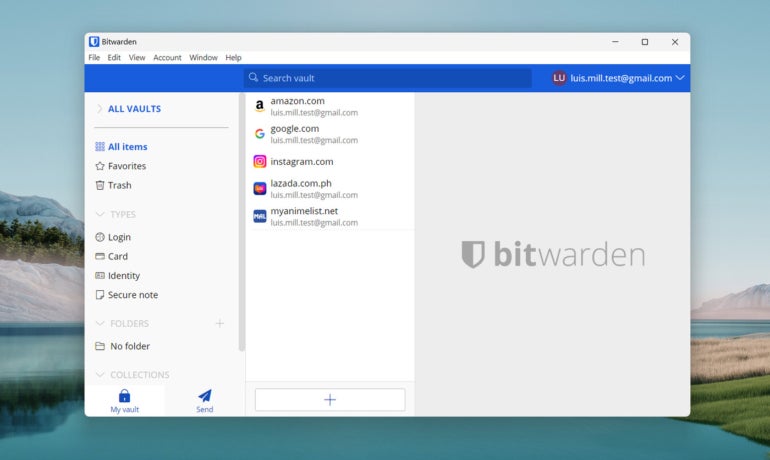Viewport: 770px width, 460px height.
Task: Click the Google icon next to google.com
Action: [x=259, y=134]
